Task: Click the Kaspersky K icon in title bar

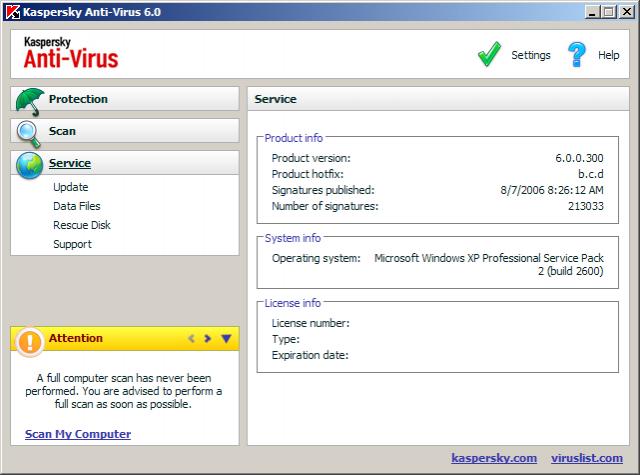Action: [12, 12]
